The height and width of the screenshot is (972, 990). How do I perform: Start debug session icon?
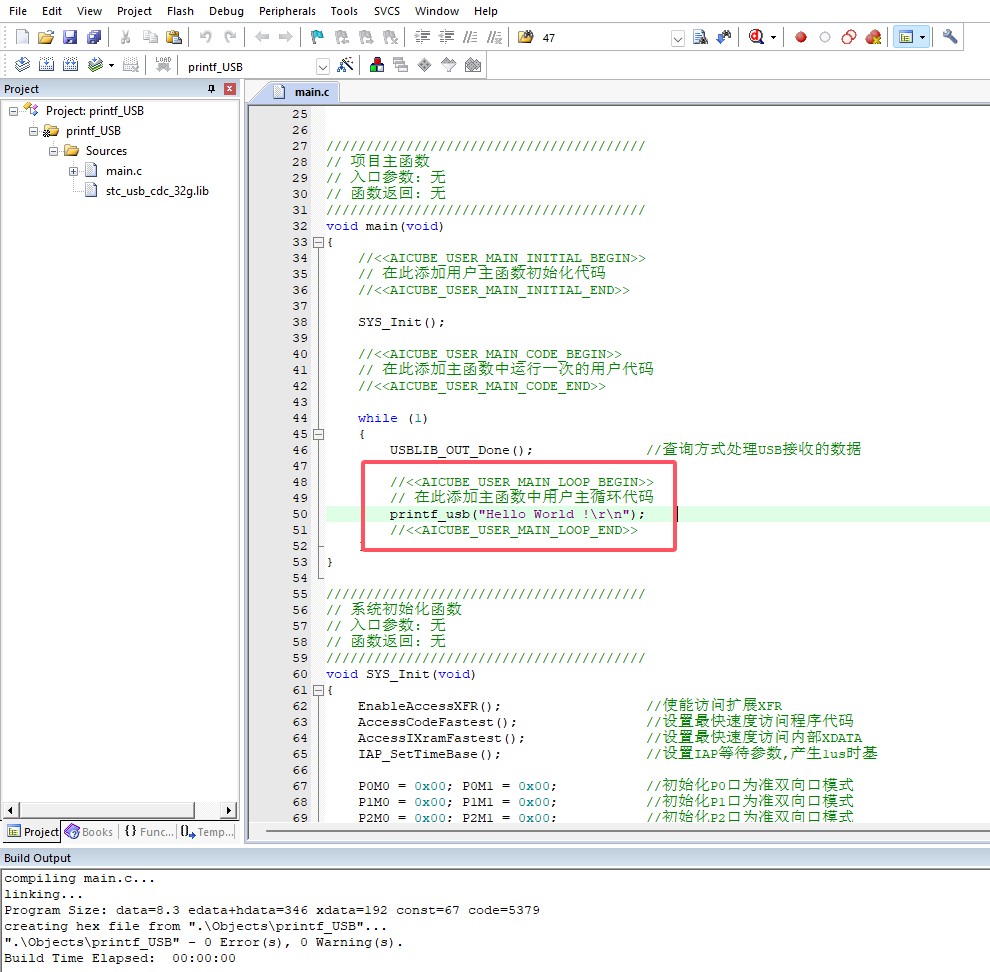point(756,37)
